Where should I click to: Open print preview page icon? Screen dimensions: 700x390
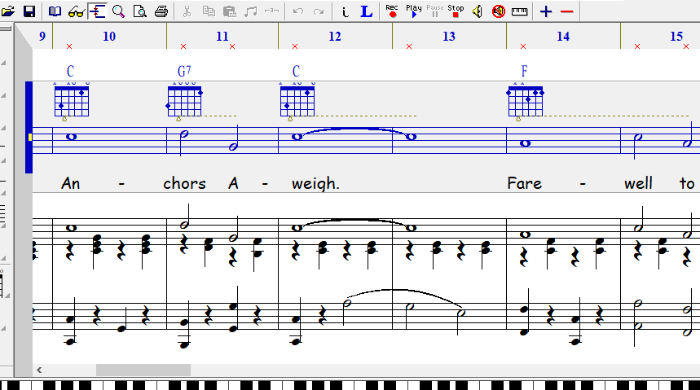(140, 12)
